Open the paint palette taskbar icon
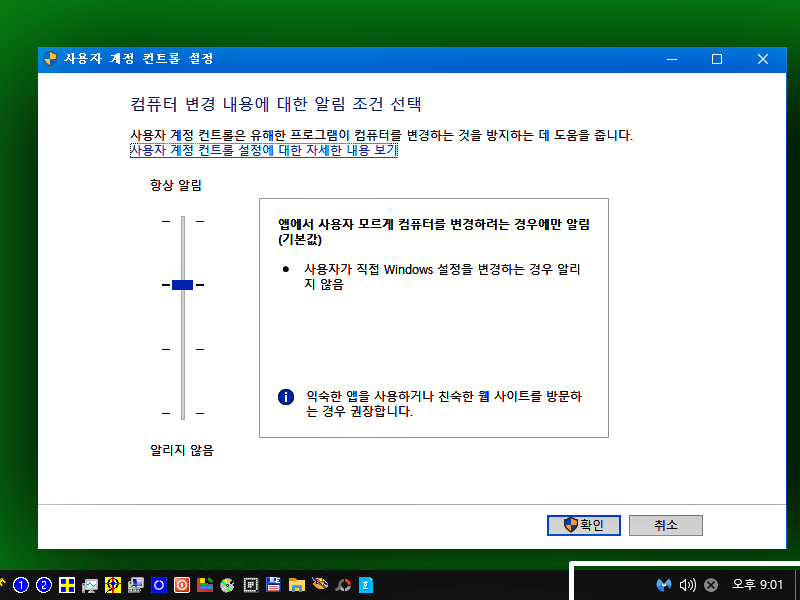Image resolution: width=800 pixels, height=600 pixels. click(x=320, y=584)
